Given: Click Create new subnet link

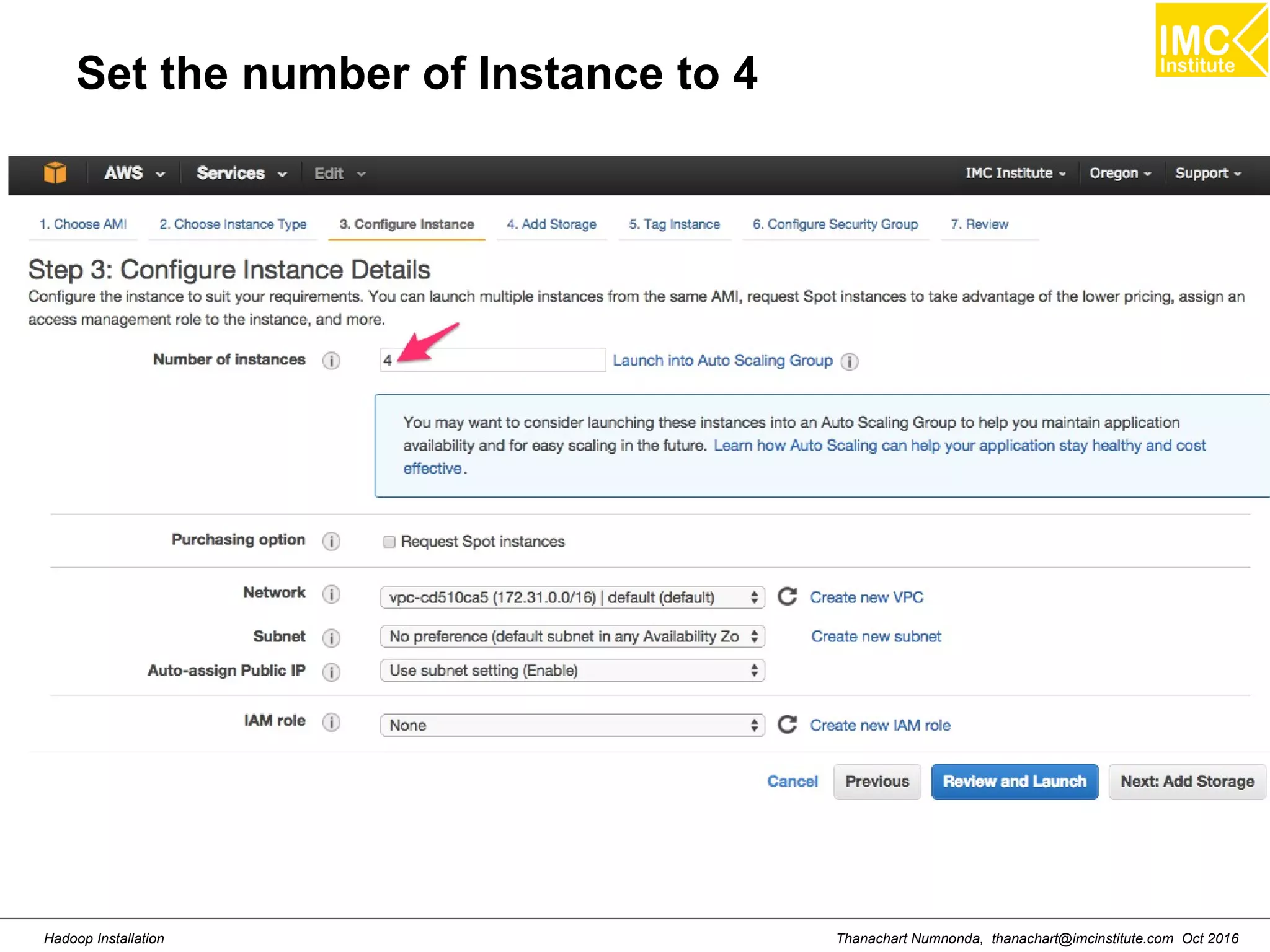Looking at the screenshot, I should point(876,637).
